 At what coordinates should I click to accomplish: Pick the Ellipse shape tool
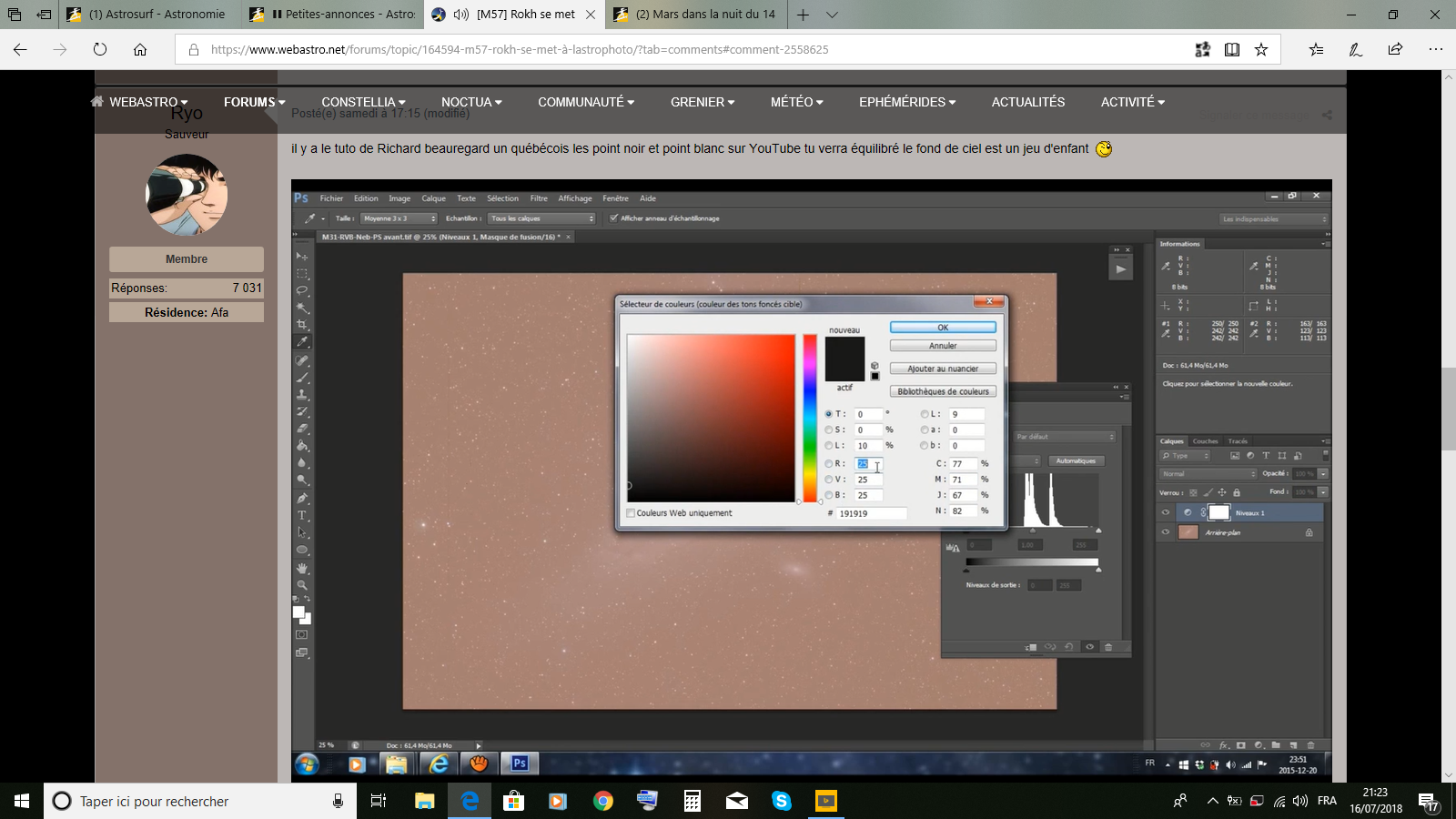pos(302,551)
